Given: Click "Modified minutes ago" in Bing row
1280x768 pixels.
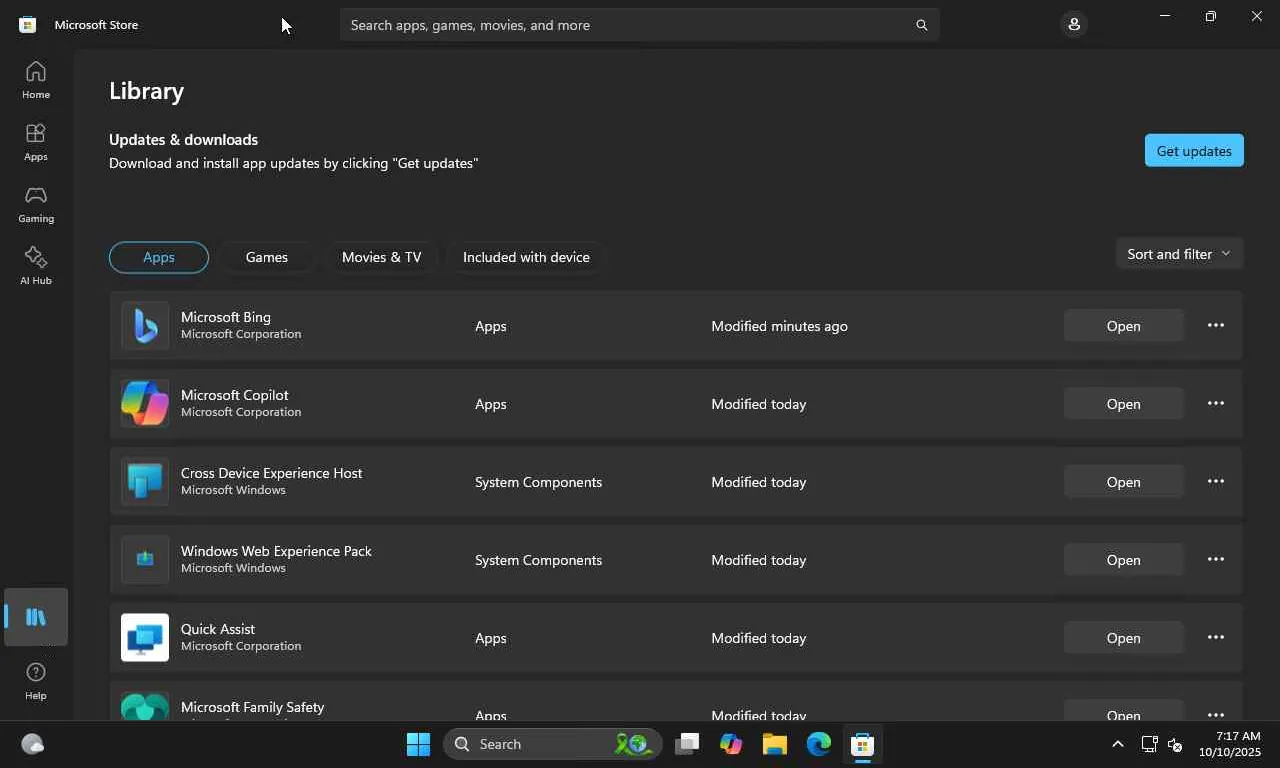Looking at the screenshot, I should click(x=780, y=326).
